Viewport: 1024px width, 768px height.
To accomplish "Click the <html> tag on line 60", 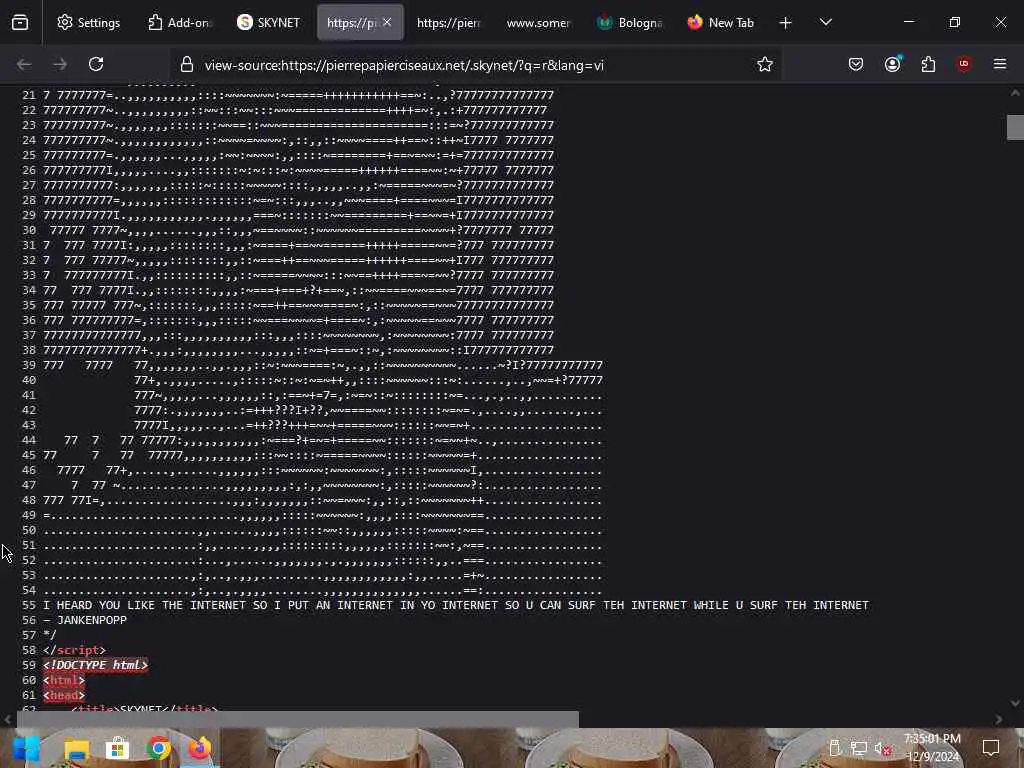I will pyautogui.click(x=64, y=680).
